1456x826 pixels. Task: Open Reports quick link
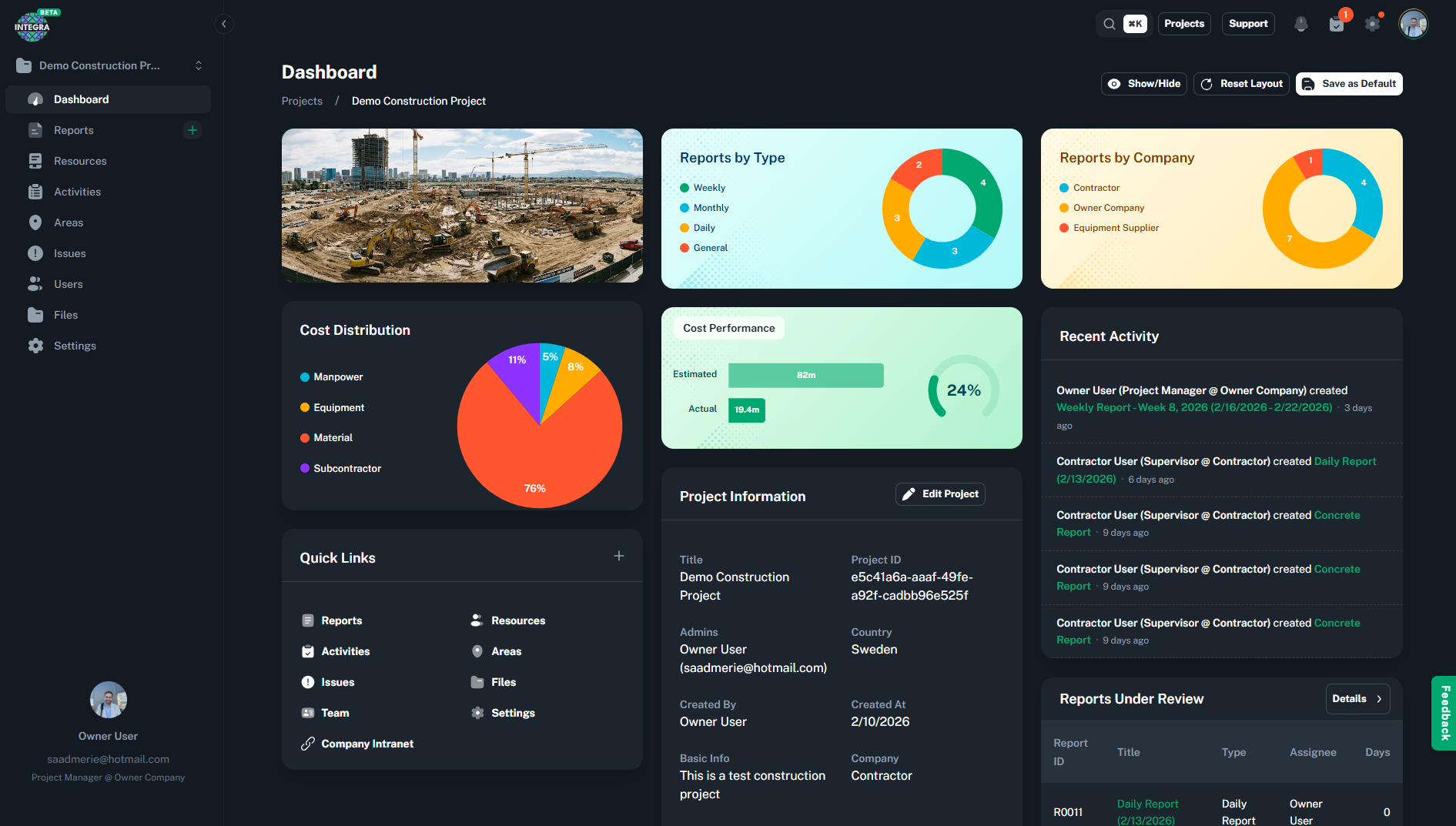(332, 620)
